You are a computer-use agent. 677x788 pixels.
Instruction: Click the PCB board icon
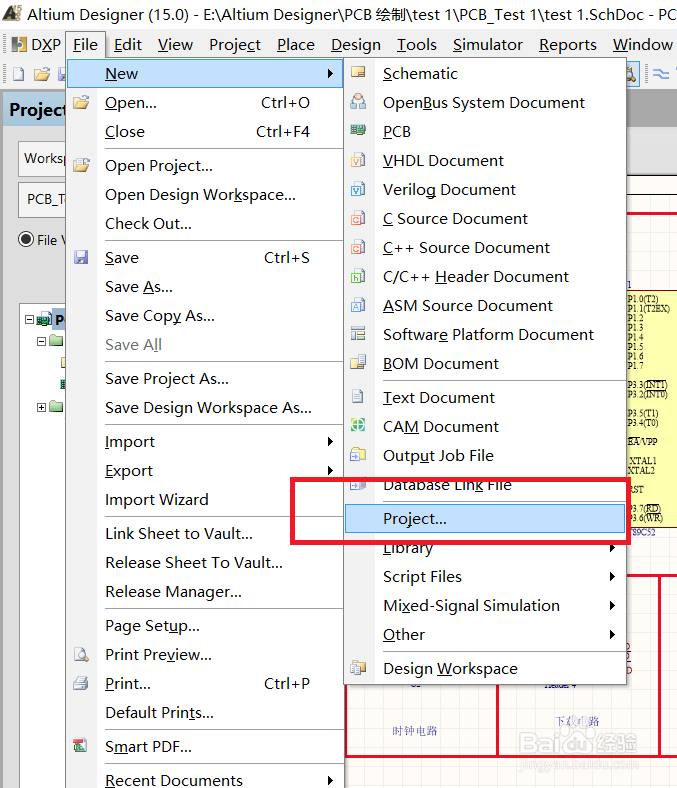point(358,130)
